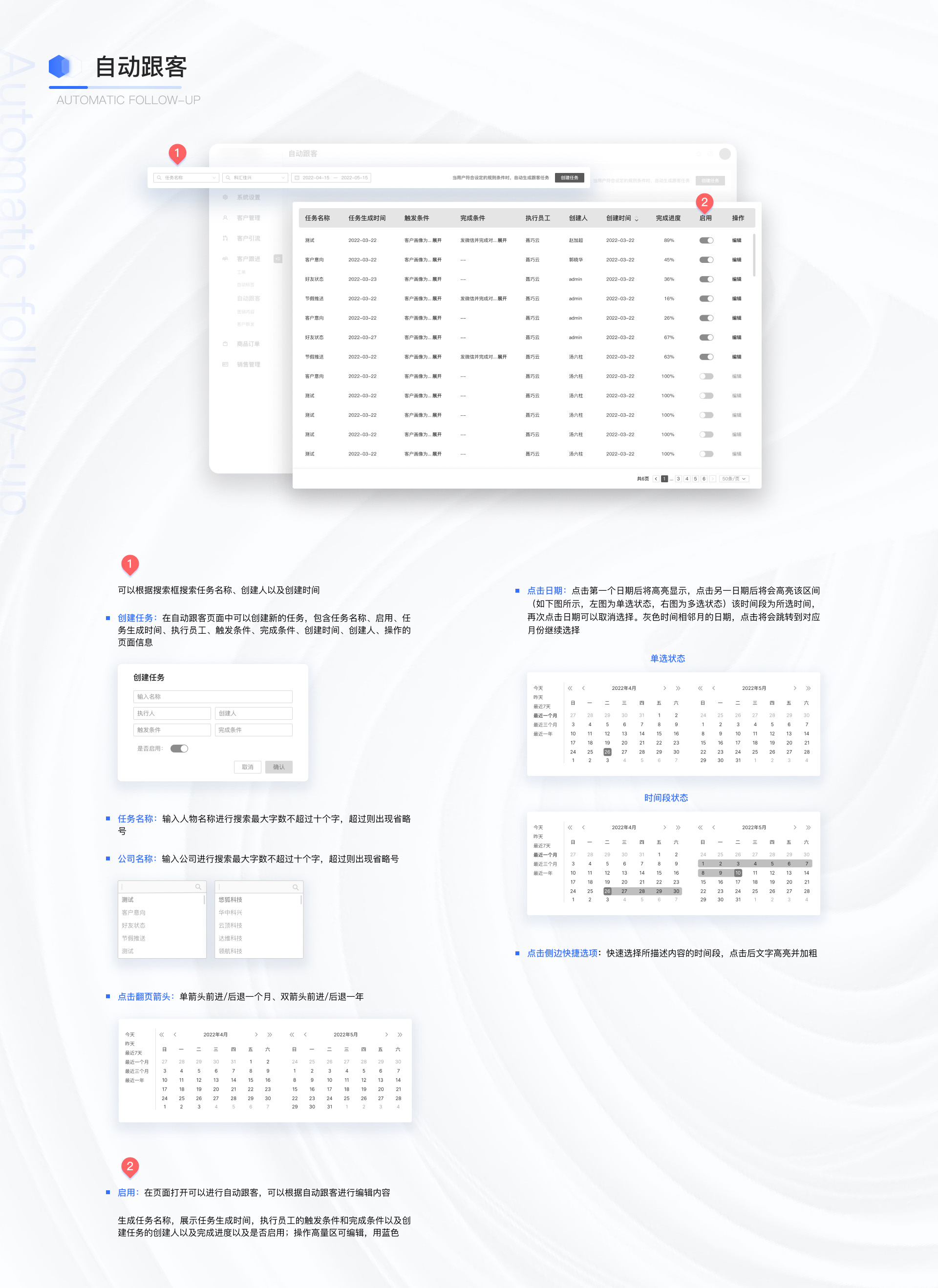Click the sort icon next to 创建时间
The image size is (938, 1288).
point(637,218)
